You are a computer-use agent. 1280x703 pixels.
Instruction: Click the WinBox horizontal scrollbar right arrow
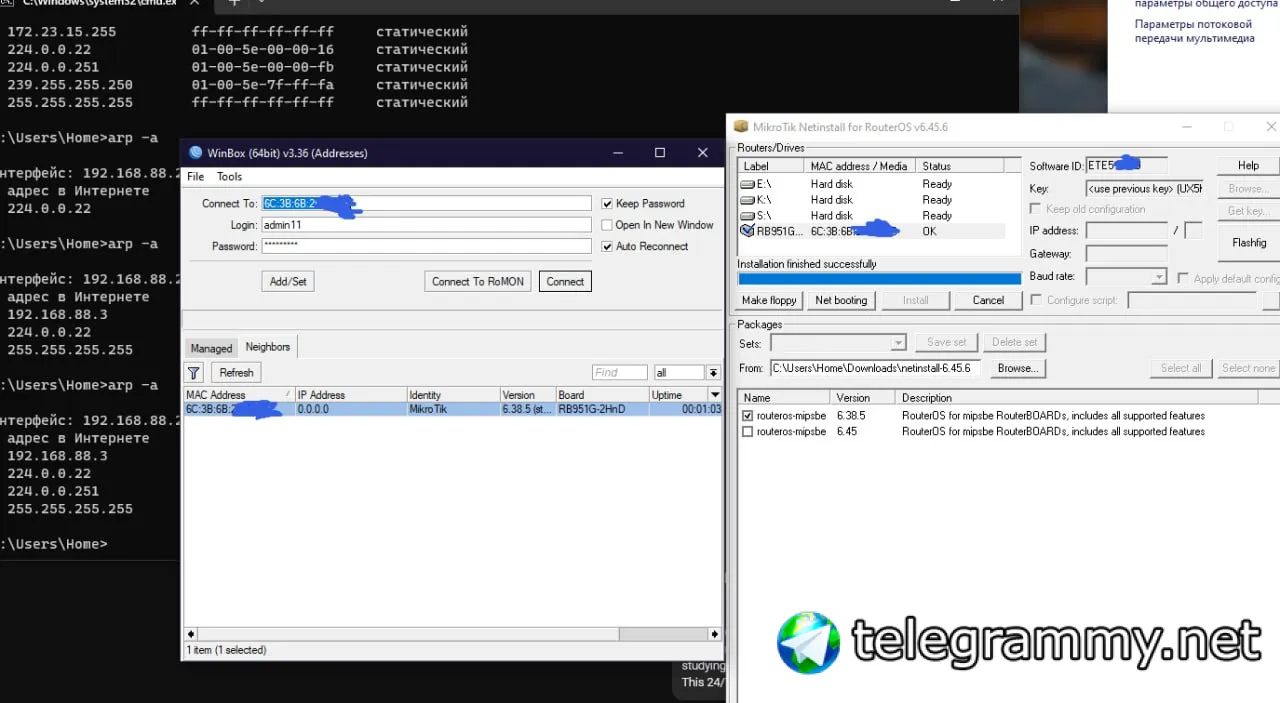pyautogui.click(x=715, y=634)
